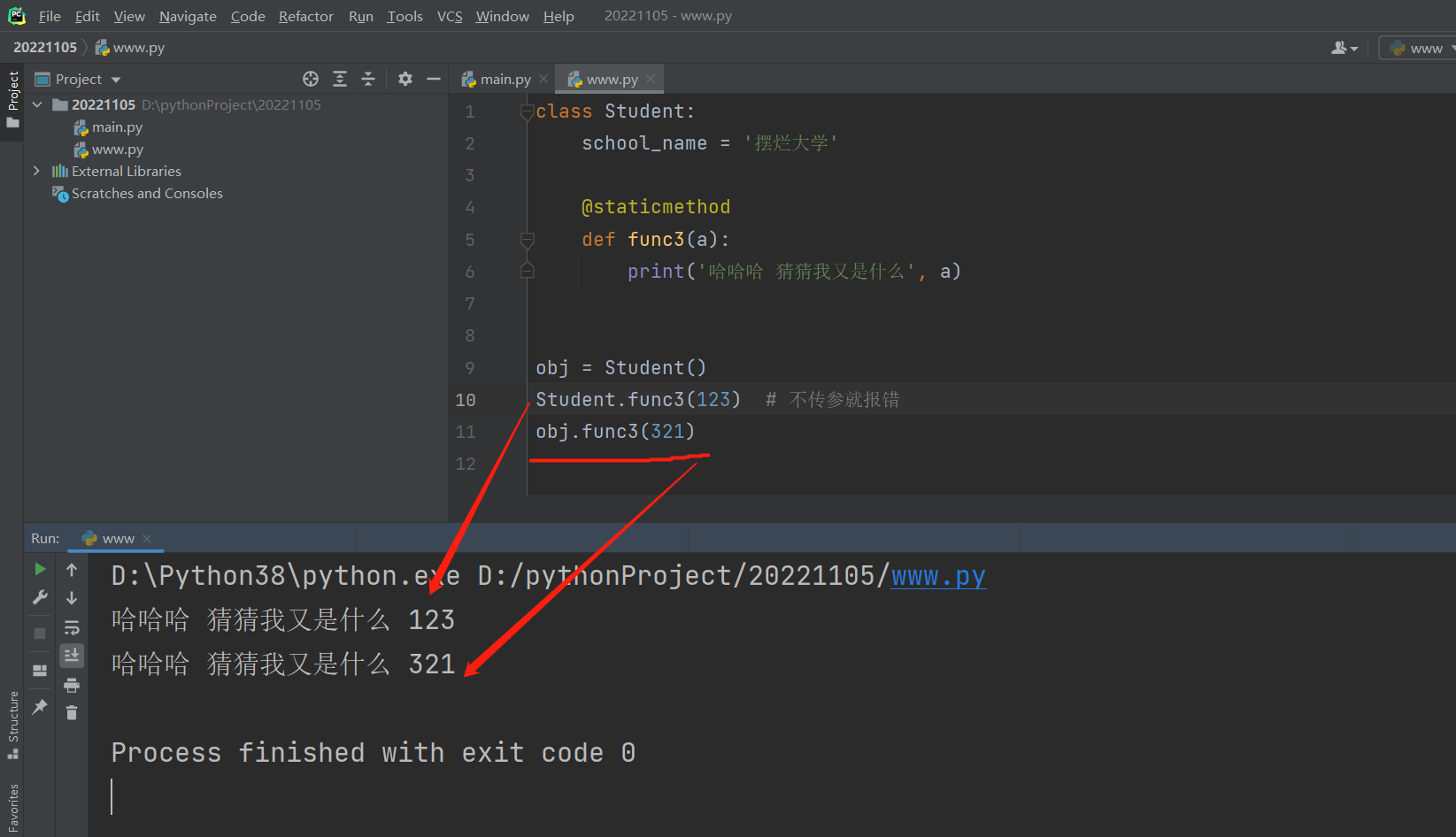Collapse the func3 fold marker on line 5
This screenshot has width=1456, height=837.
[x=528, y=240]
